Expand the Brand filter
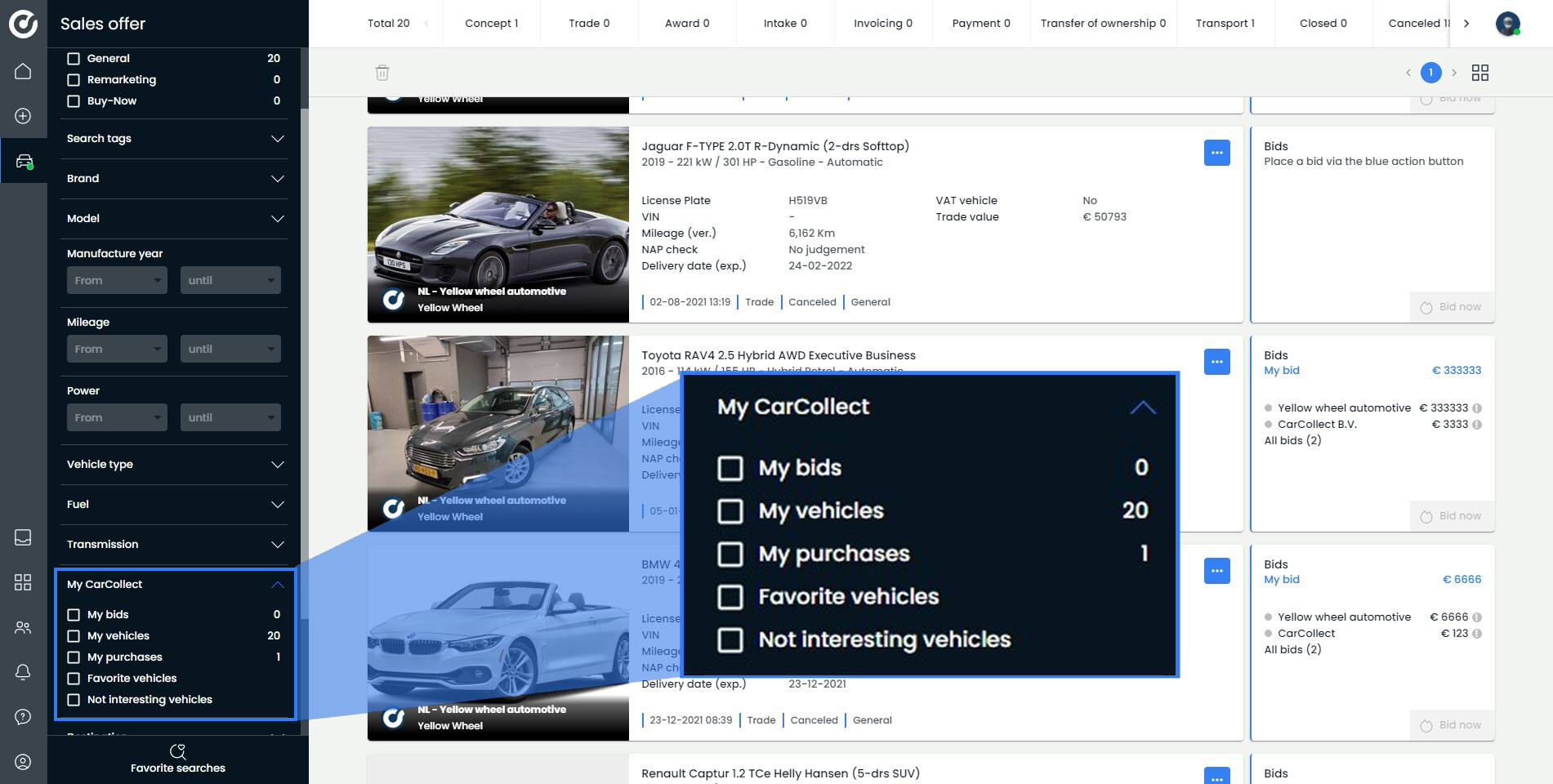 [176, 179]
